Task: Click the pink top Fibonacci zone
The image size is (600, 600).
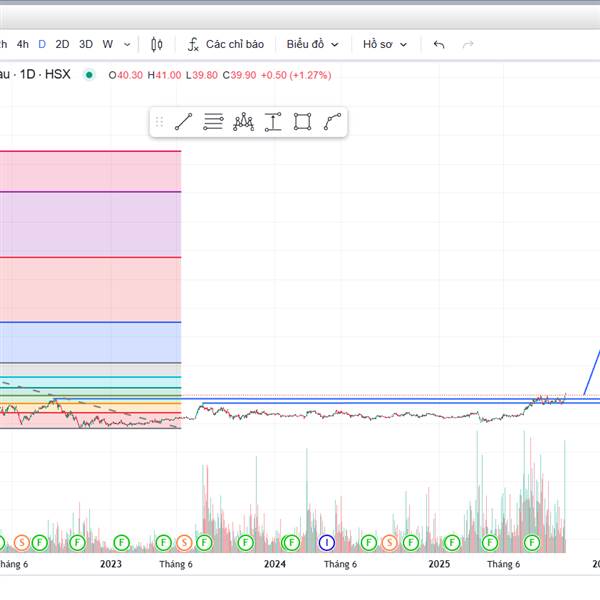Action: (x=90, y=170)
